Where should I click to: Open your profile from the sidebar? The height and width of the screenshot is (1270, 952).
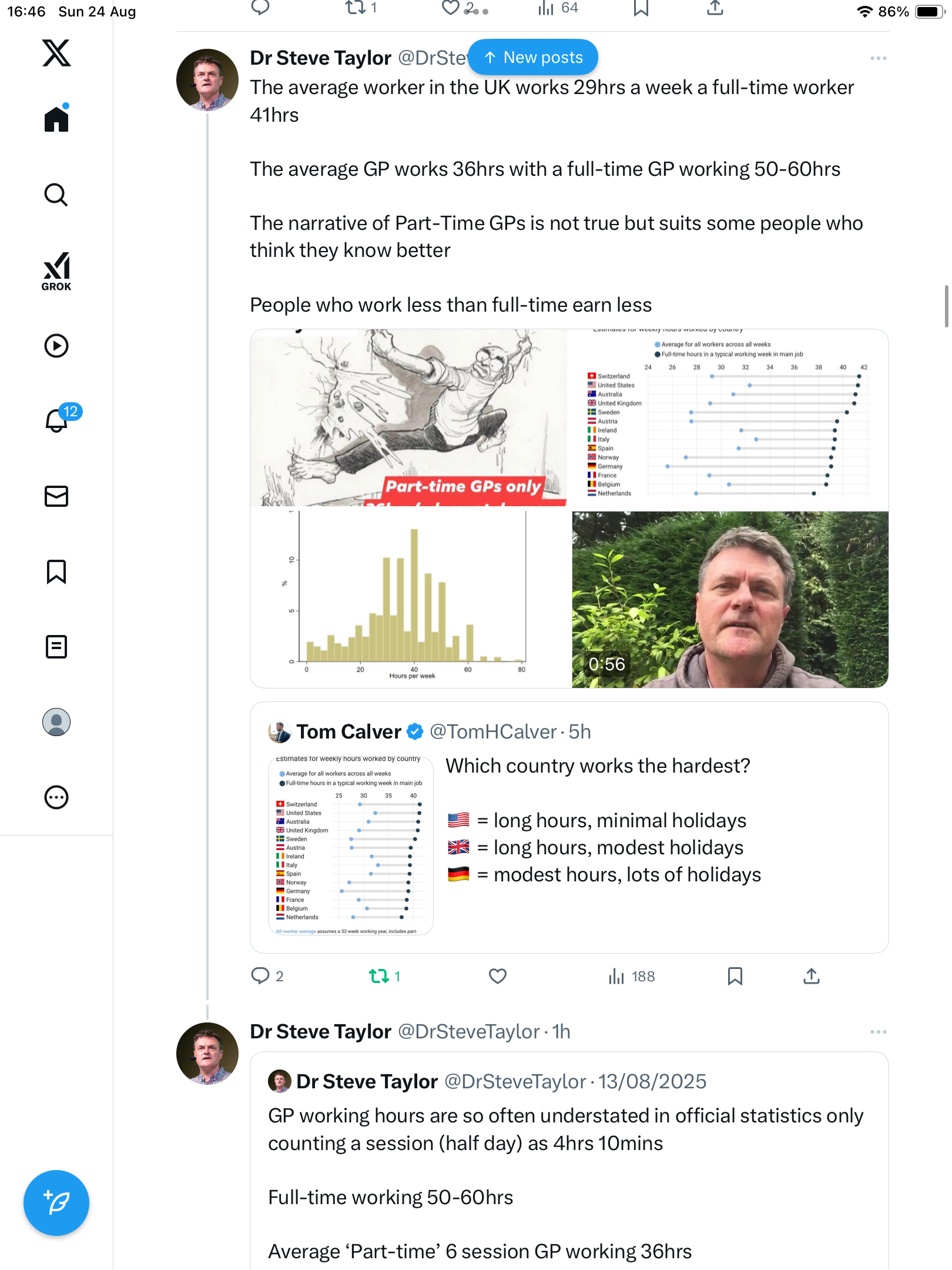click(56, 722)
